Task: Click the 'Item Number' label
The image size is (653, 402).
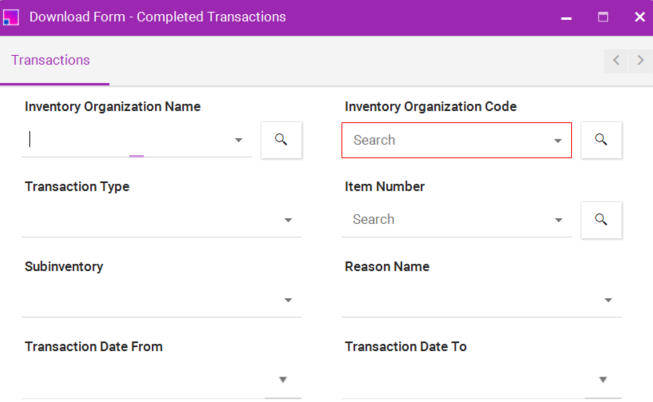Action: point(384,187)
